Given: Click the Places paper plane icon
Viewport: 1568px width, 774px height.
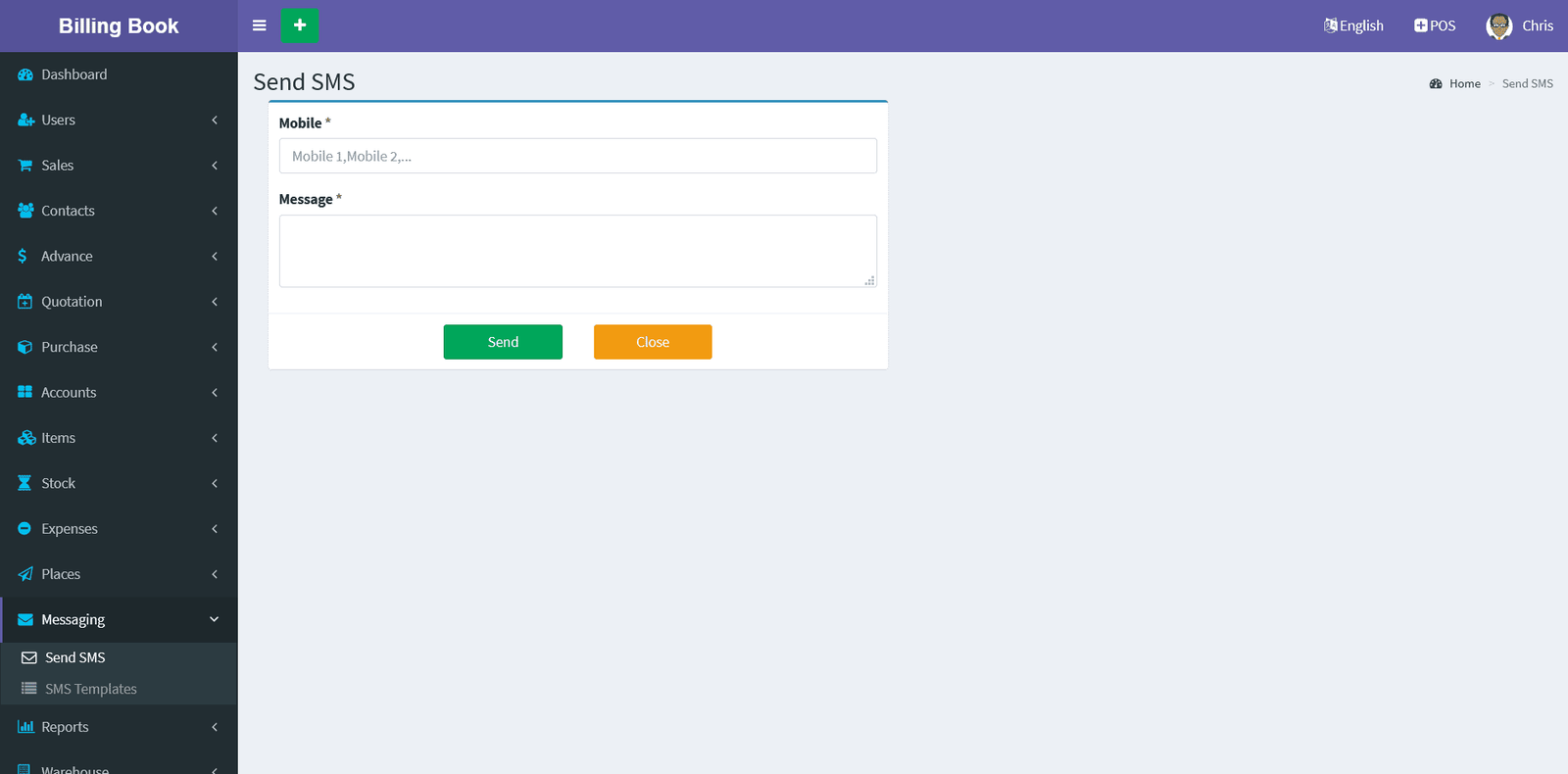Looking at the screenshot, I should click(25, 574).
